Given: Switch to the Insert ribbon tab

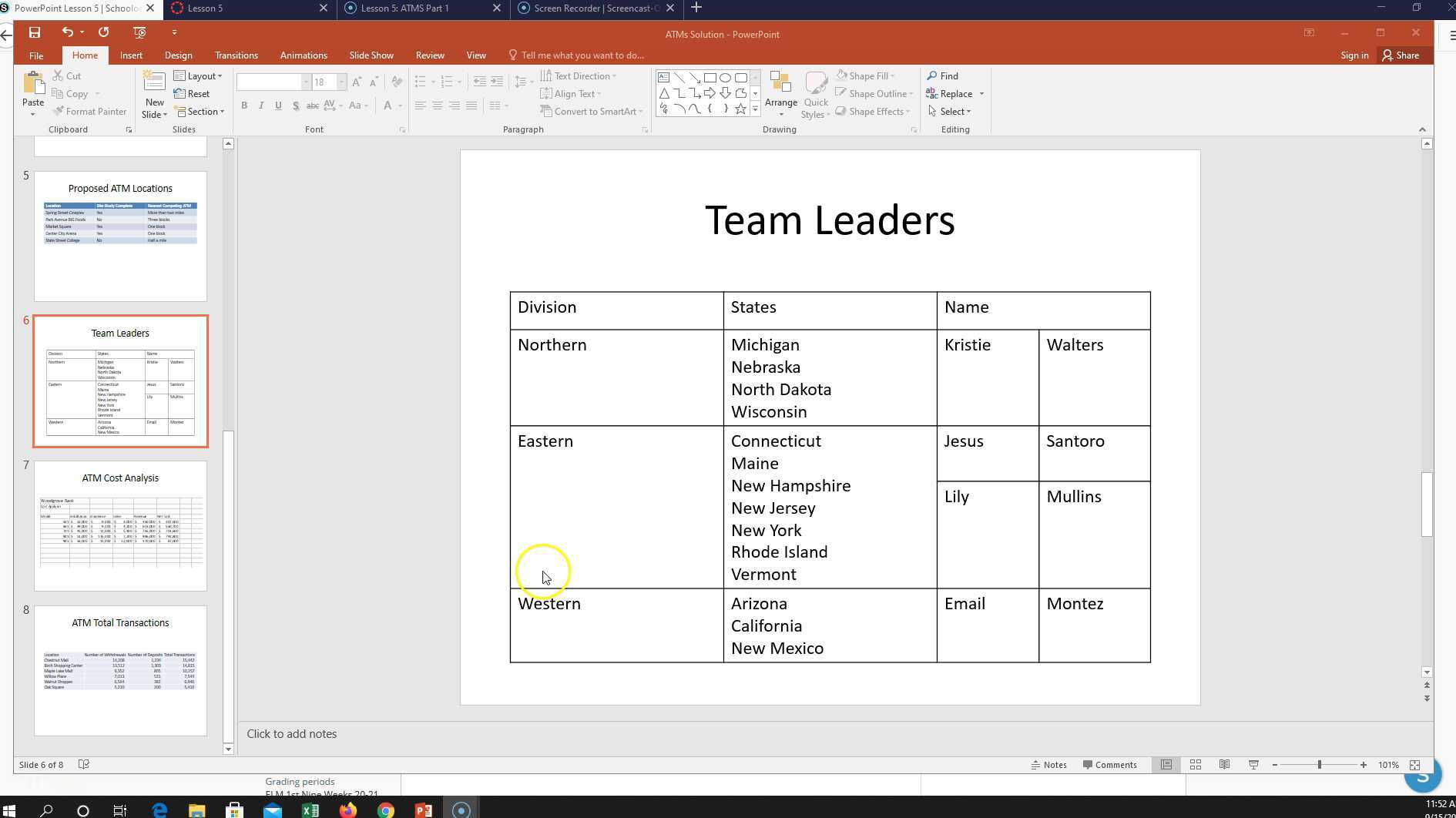Looking at the screenshot, I should click(131, 55).
